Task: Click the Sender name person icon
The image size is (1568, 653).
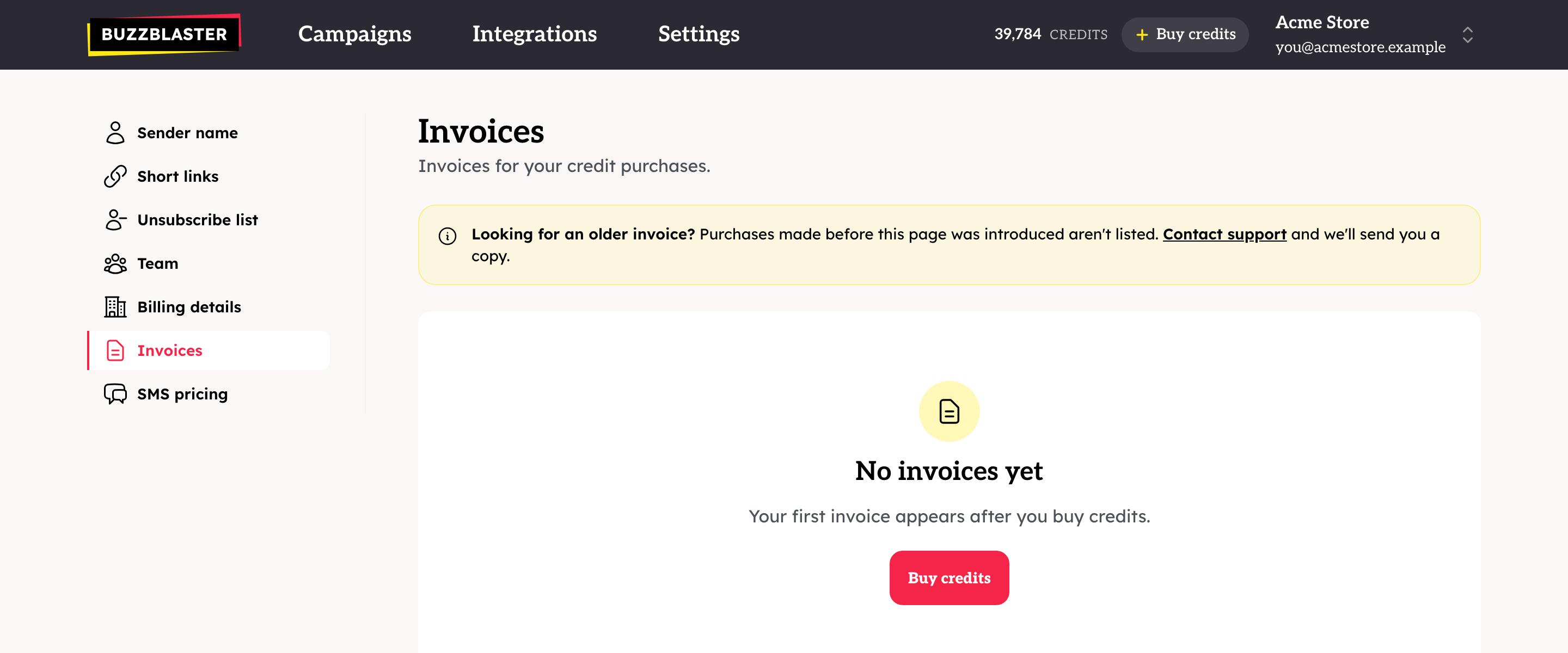Action: [115, 133]
